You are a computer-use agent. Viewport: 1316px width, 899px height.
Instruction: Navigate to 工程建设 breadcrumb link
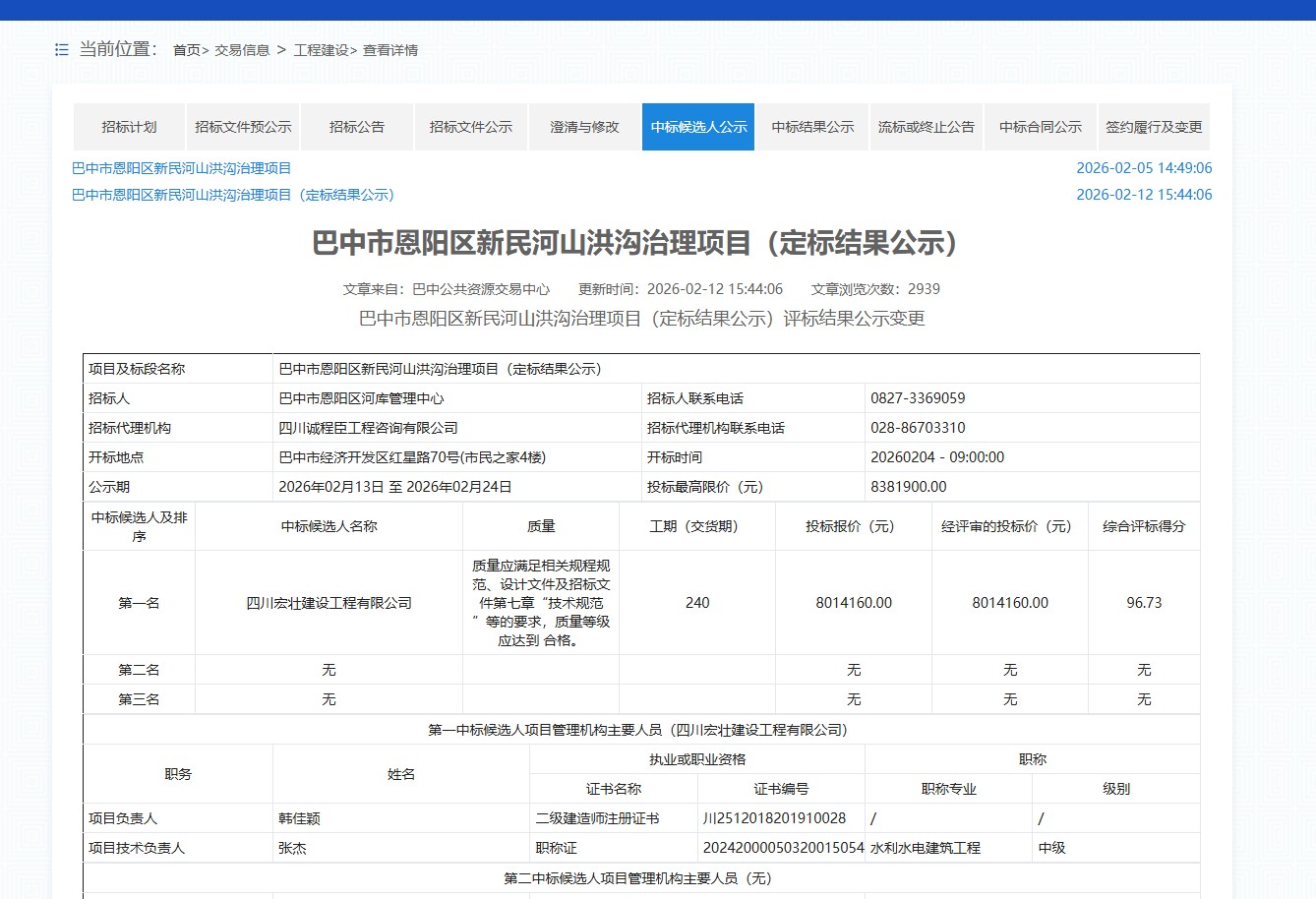click(x=321, y=50)
